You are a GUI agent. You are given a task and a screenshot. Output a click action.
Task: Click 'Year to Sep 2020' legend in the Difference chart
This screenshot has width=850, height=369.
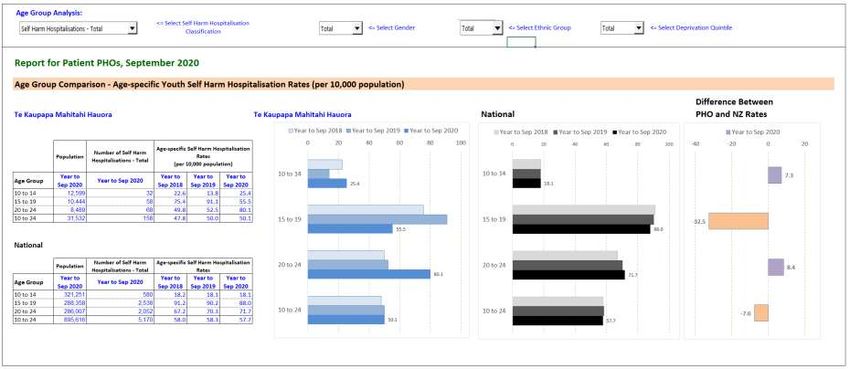pyautogui.click(x=753, y=132)
